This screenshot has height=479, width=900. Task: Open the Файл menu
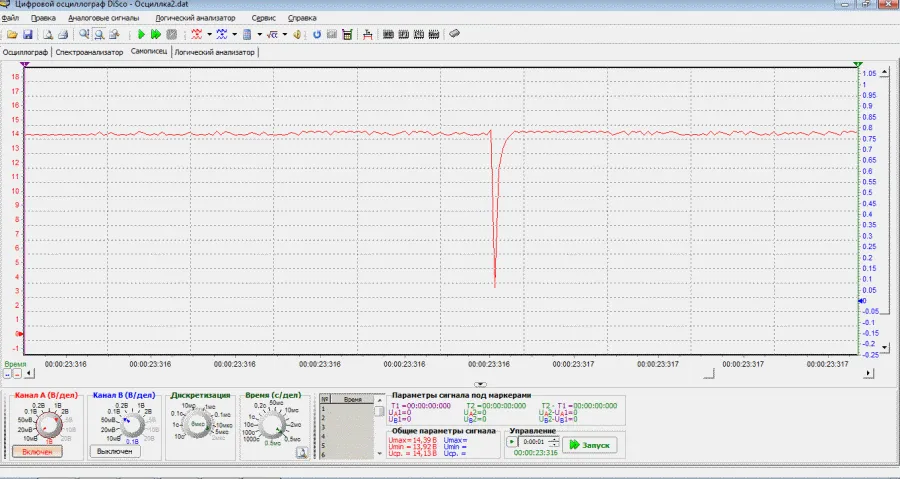pyautogui.click(x=10, y=18)
